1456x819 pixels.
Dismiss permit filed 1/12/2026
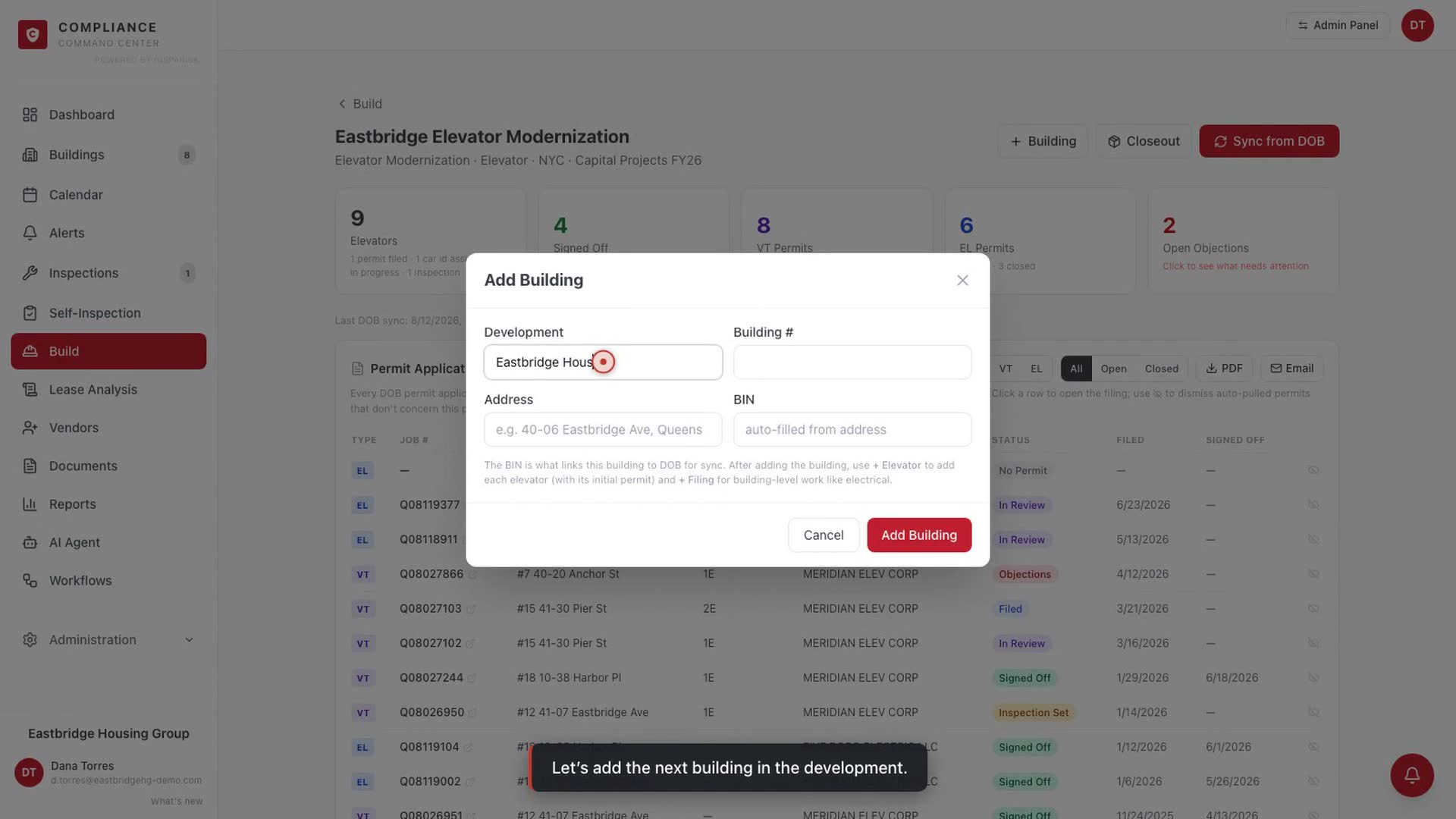1313,747
